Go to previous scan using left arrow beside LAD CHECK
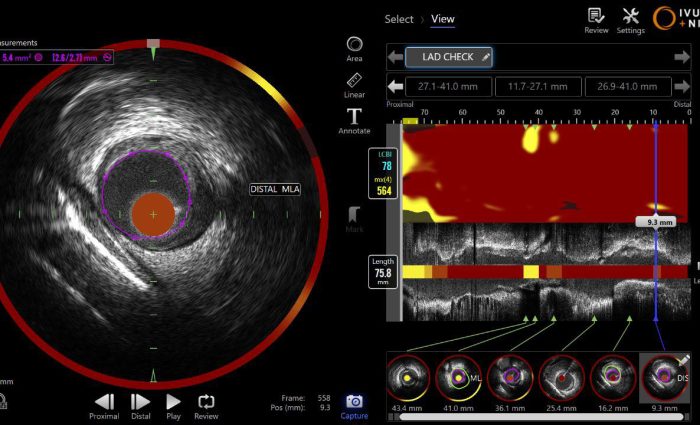The image size is (700, 425). tap(396, 57)
